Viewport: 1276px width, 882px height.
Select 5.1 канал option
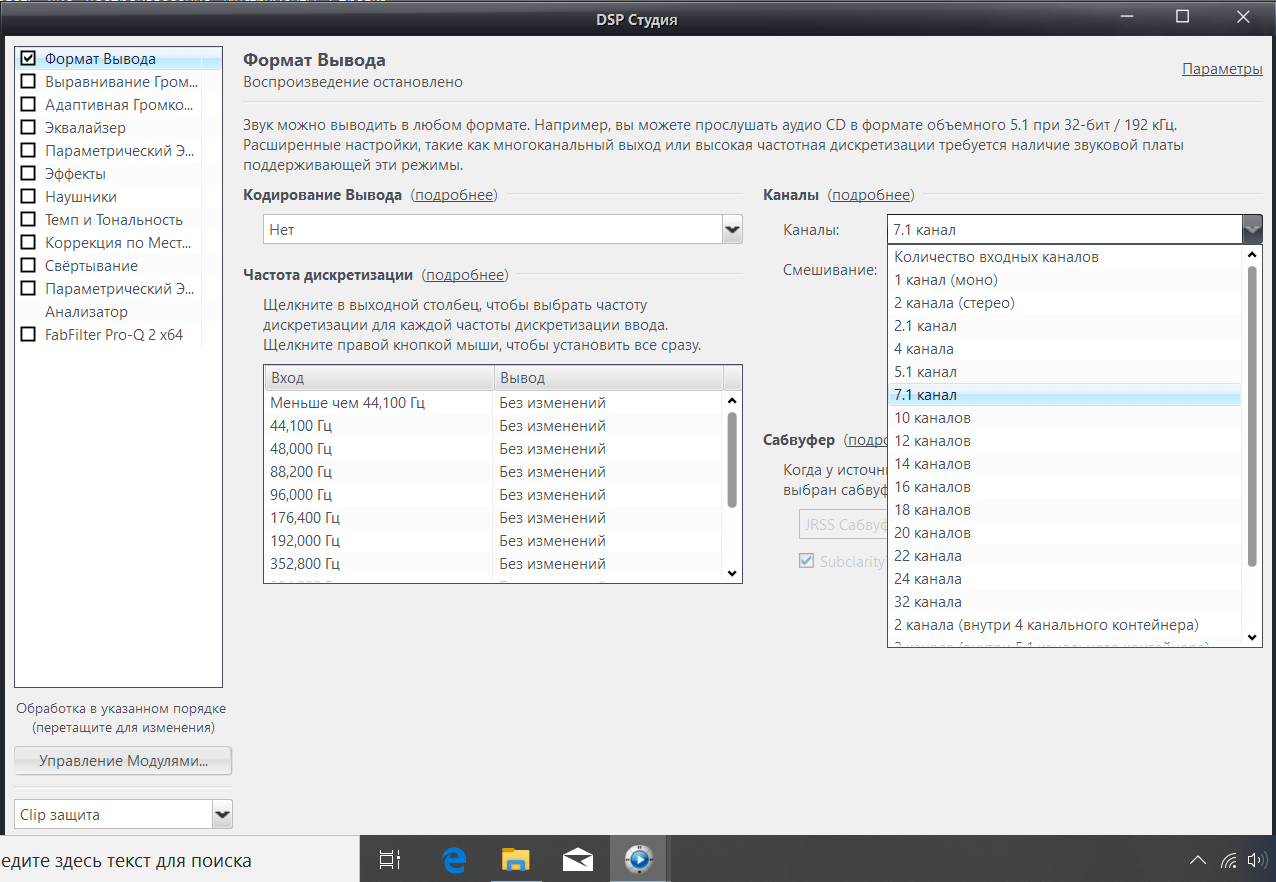pos(1064,372)
